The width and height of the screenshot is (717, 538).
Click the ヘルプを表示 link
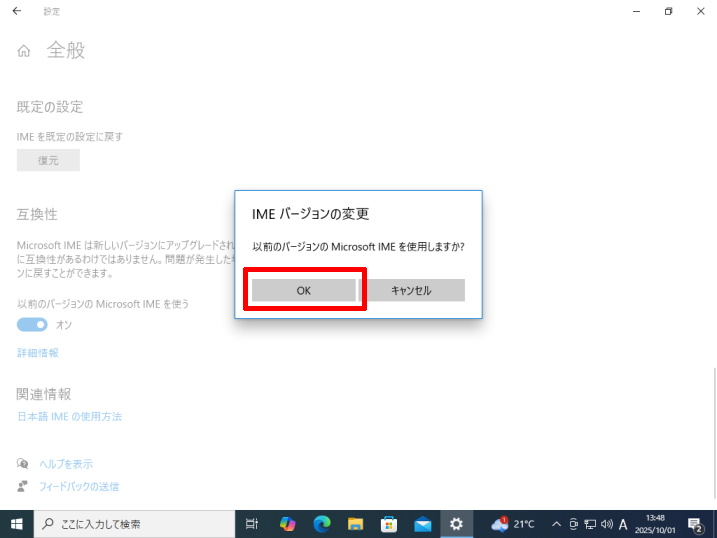(x=66, y=464)
